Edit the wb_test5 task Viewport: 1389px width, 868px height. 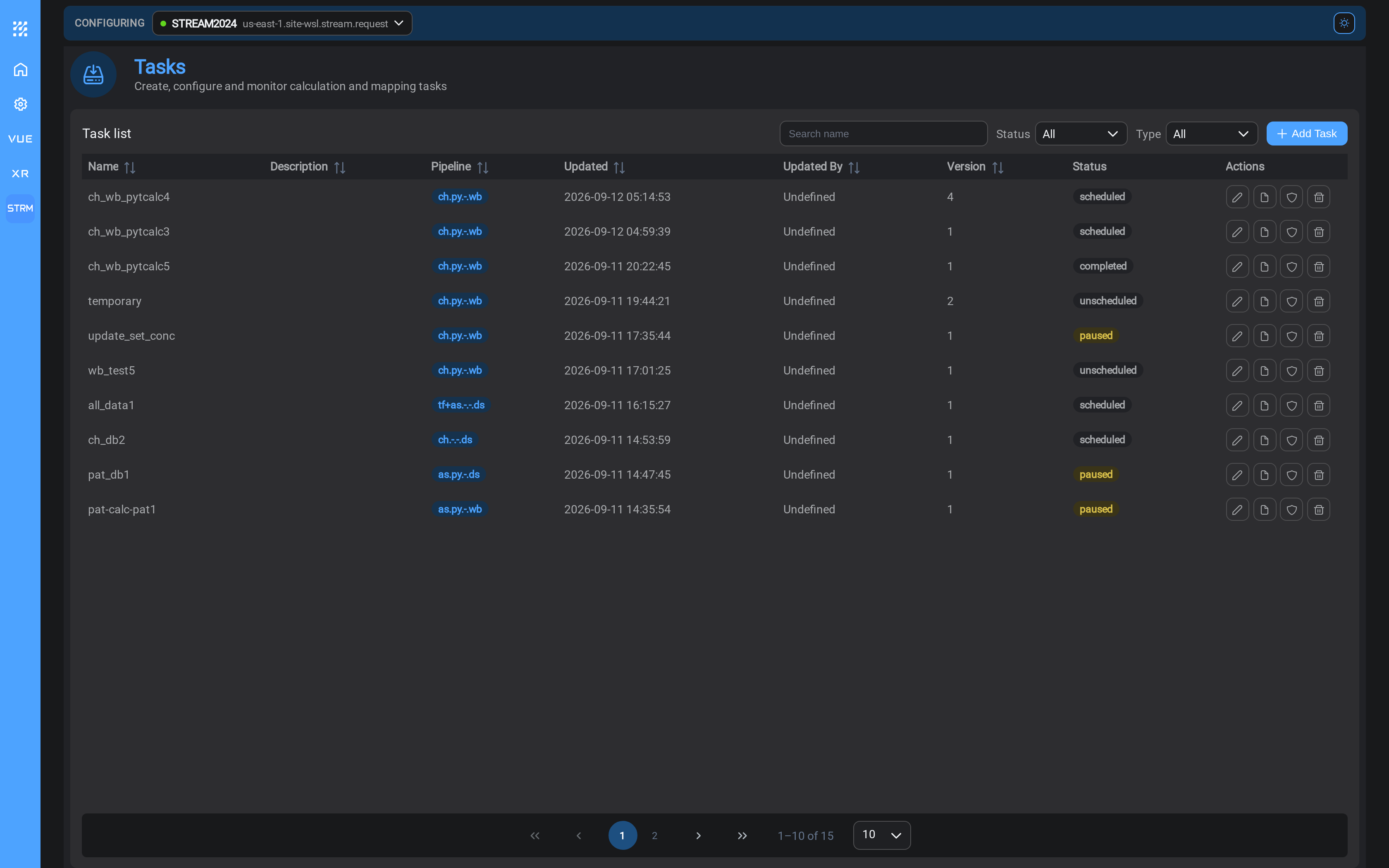click(x=1237, y=371)
